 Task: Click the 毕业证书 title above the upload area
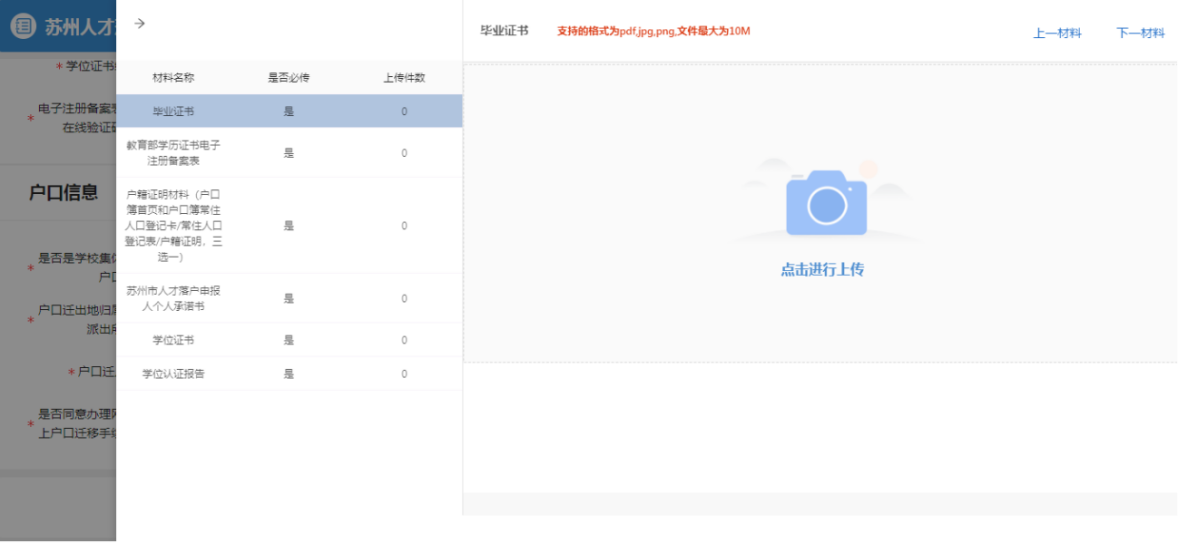click(x=504, y=31)
